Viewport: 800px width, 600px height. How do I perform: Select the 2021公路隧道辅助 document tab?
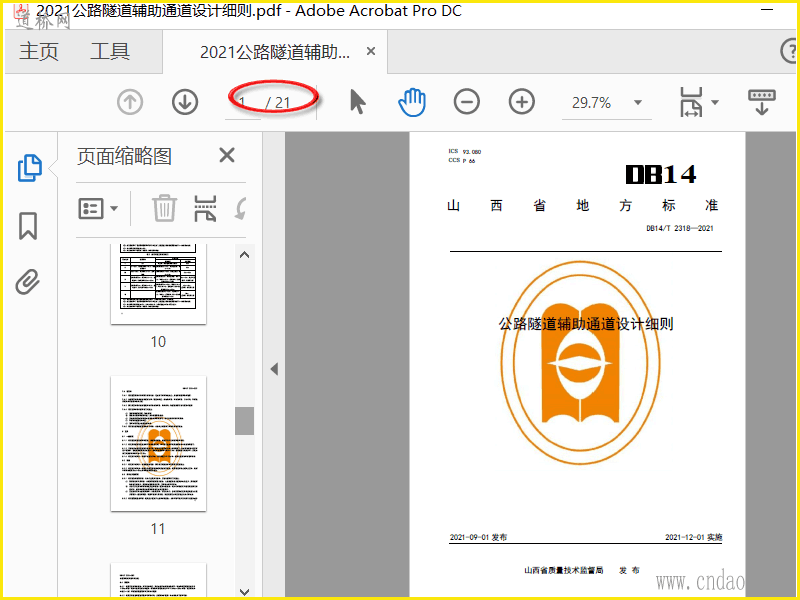(x=274, y=52)
